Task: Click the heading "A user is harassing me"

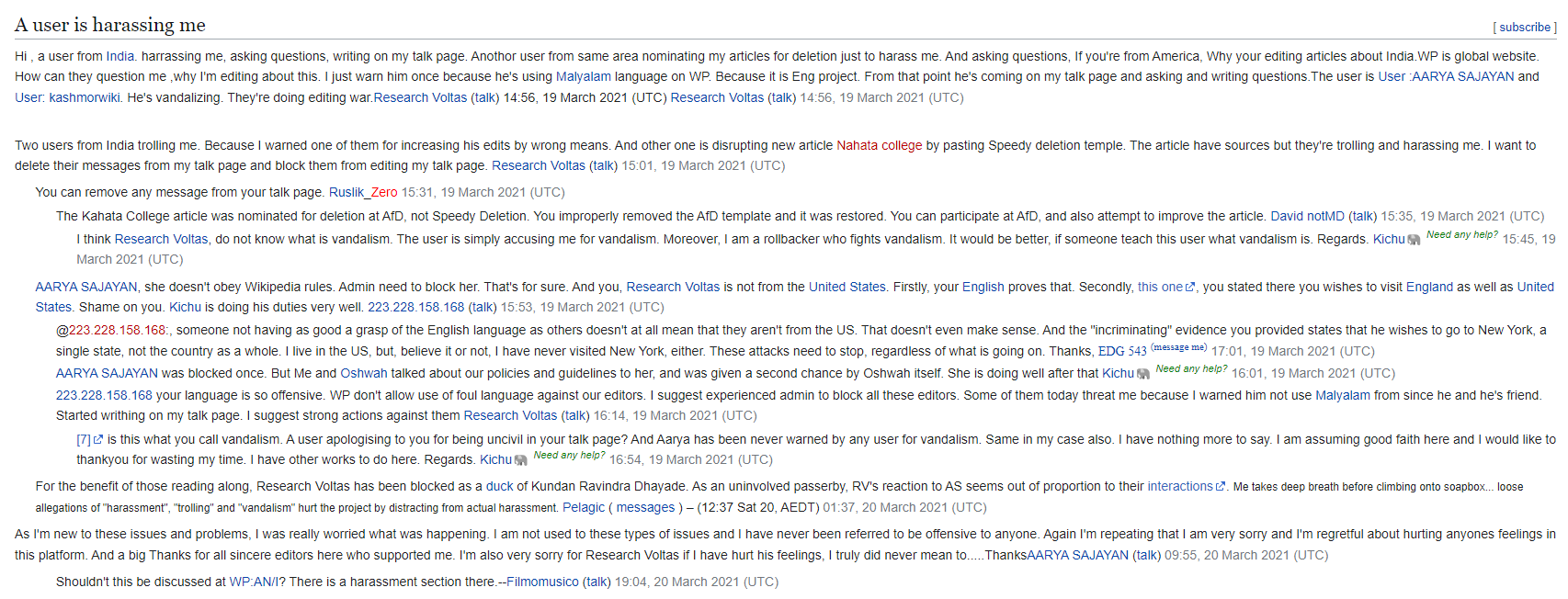Action: pyautogui.click(x=110, y=25)
